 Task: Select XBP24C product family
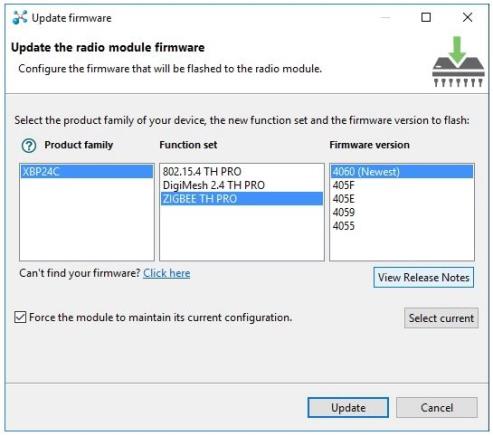(87, 172)
